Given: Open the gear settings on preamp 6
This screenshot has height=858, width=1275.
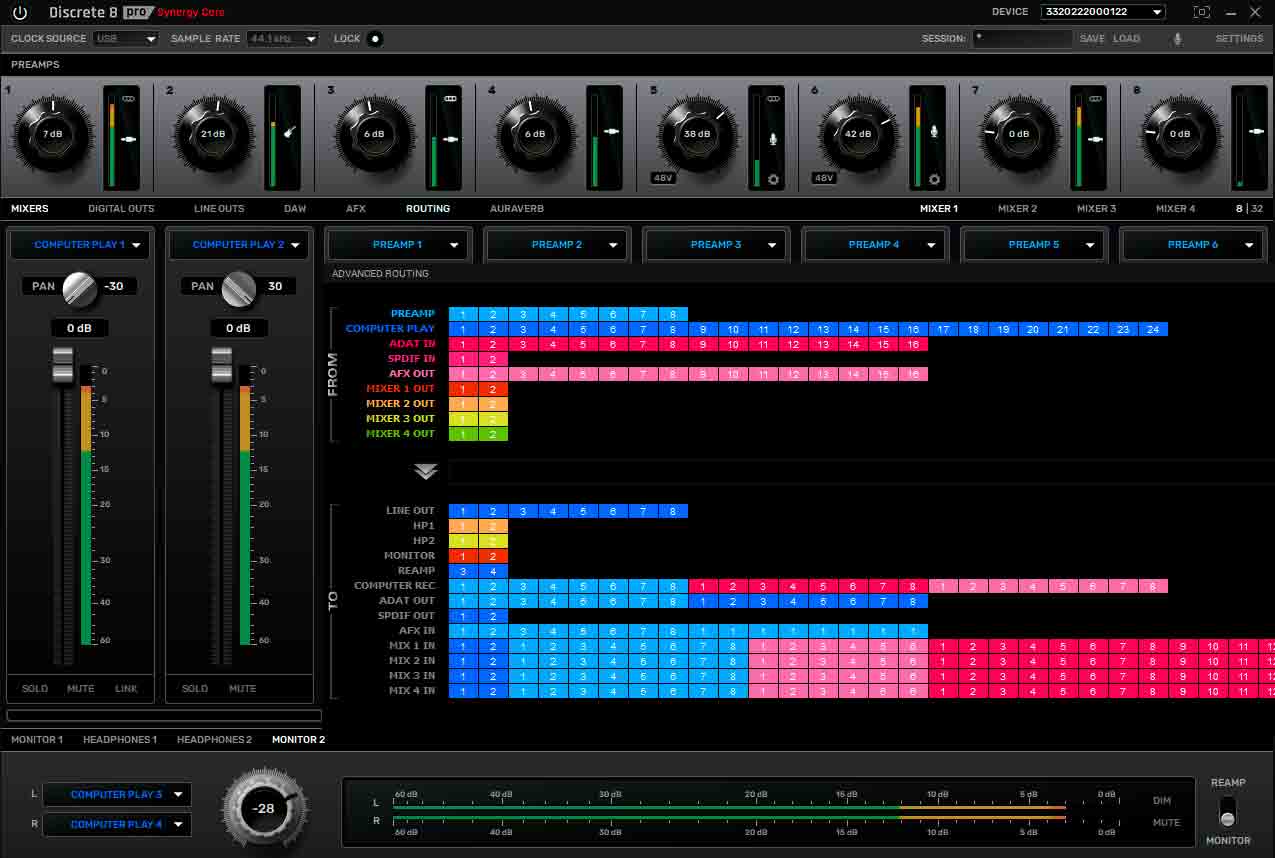Looking at the screenshot, I should 934,179.
